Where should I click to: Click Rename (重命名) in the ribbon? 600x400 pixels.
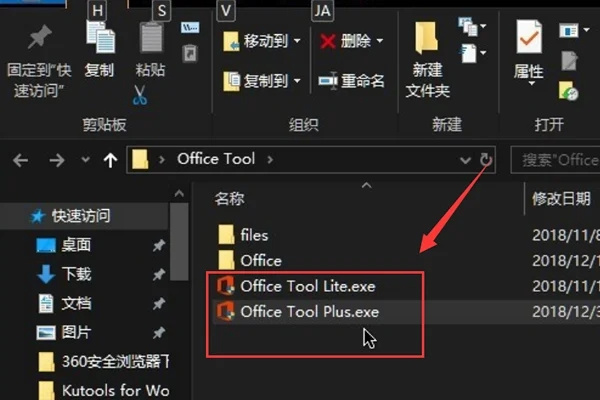coord(351,81)
